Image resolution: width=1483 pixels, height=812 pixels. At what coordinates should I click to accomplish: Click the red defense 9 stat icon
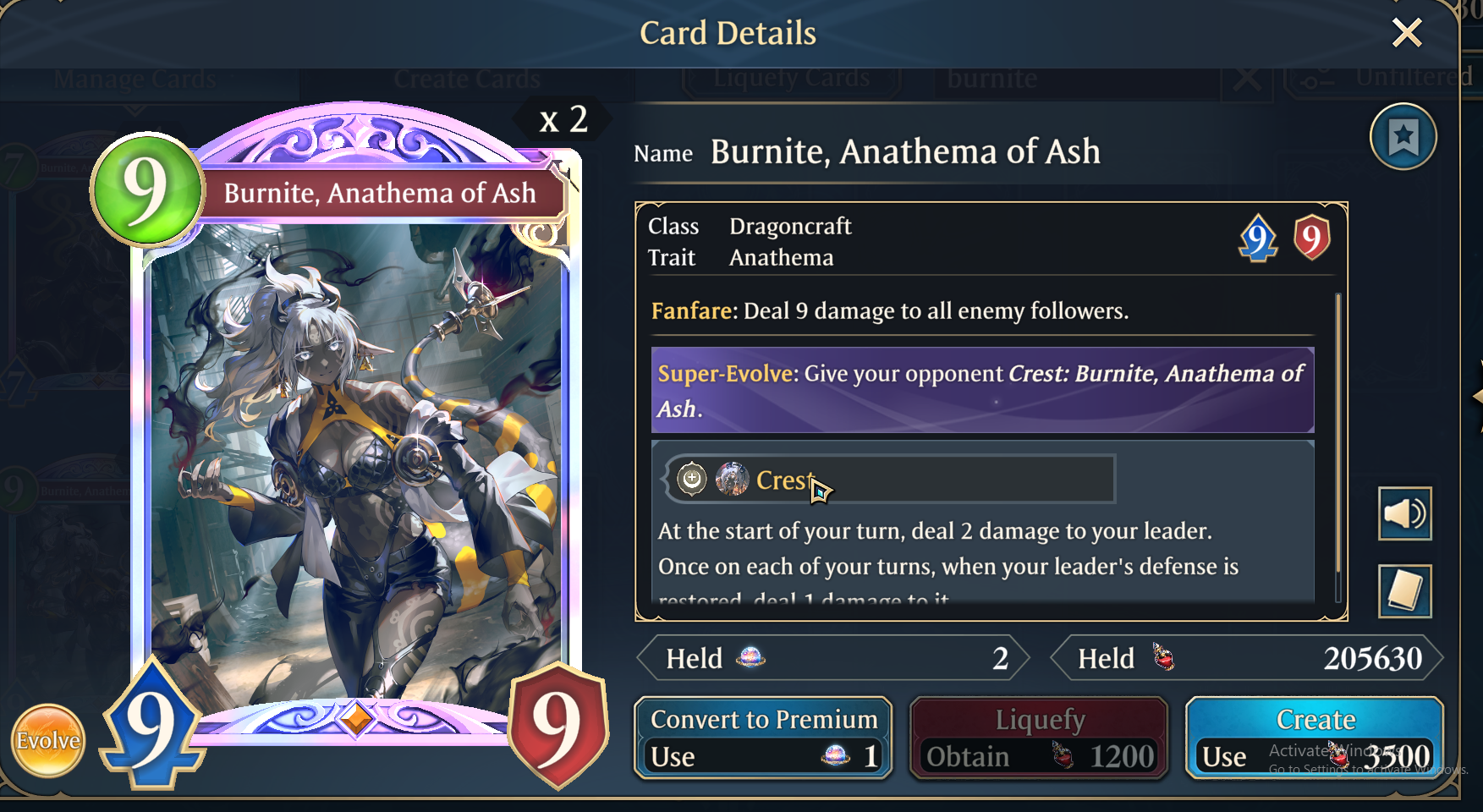pyautogui.click(x=1311, y=238)
